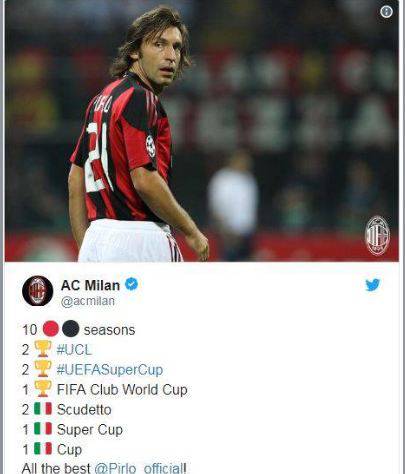Open the Twitter bird logo
This screenshot has height=474, width=405.
(x=372, y=285)
